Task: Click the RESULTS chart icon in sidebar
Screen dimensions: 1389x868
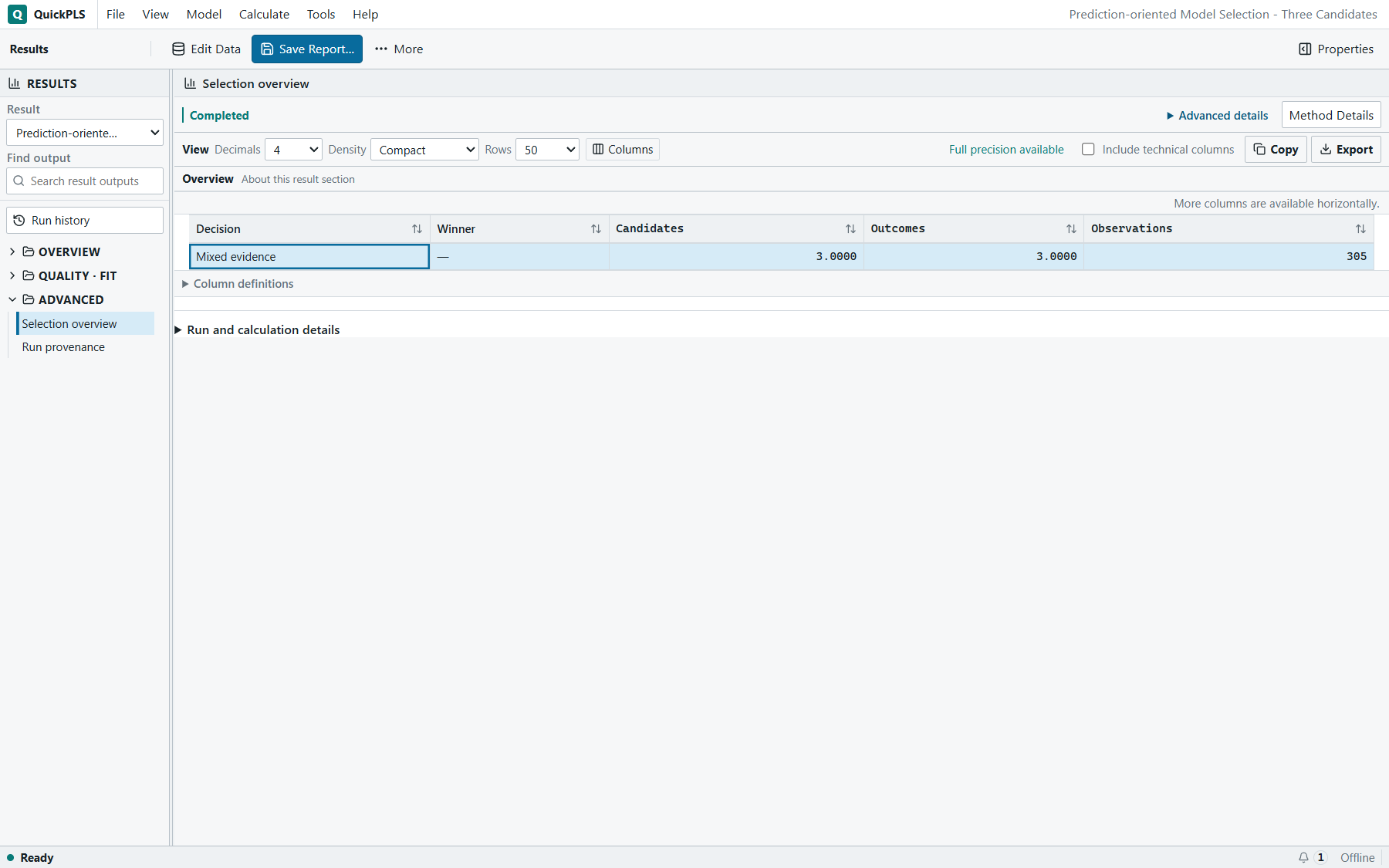Action: click(x=14, y=83)
